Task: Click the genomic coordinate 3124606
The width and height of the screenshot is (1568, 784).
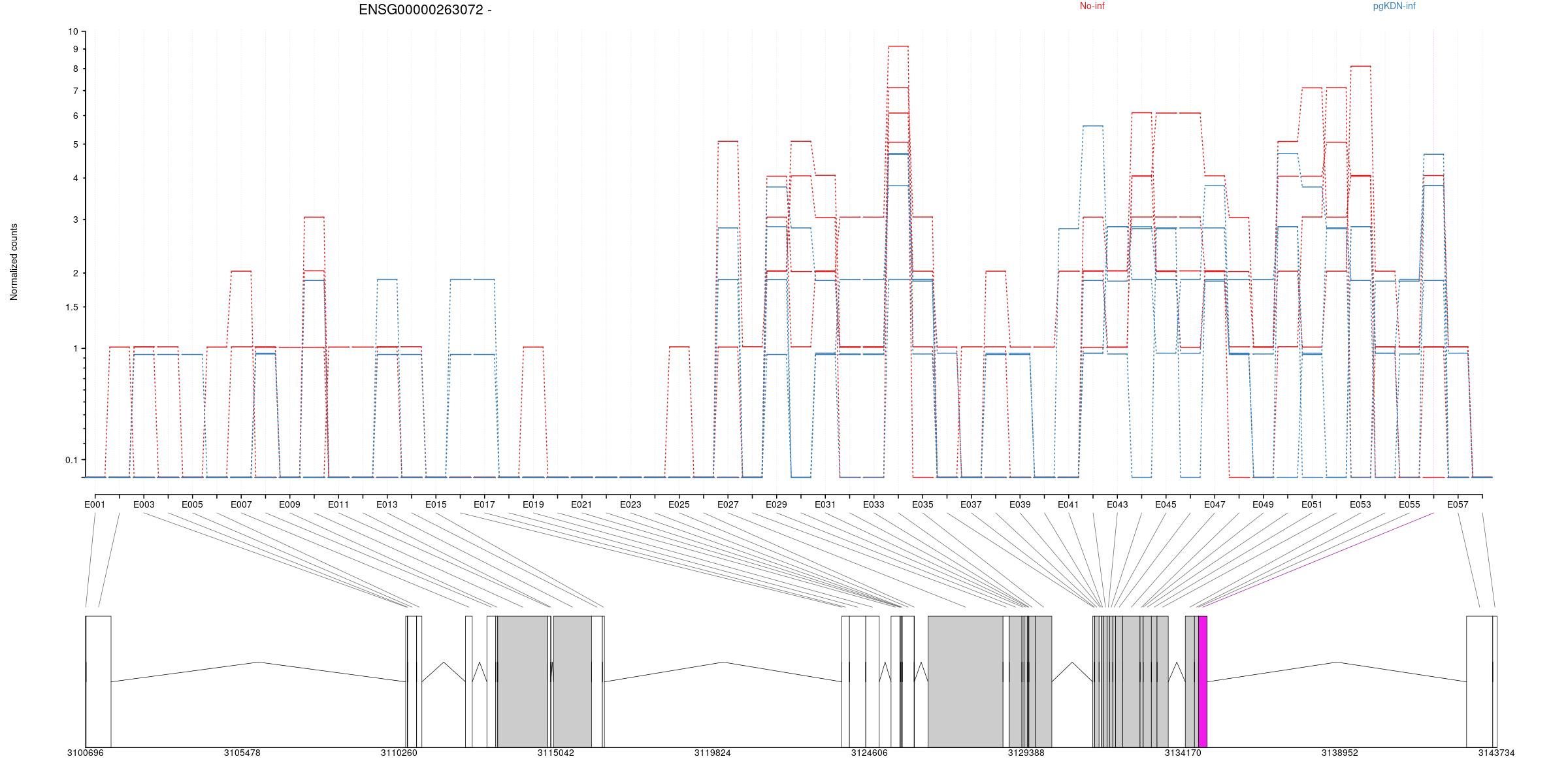Action: point(870,753)
